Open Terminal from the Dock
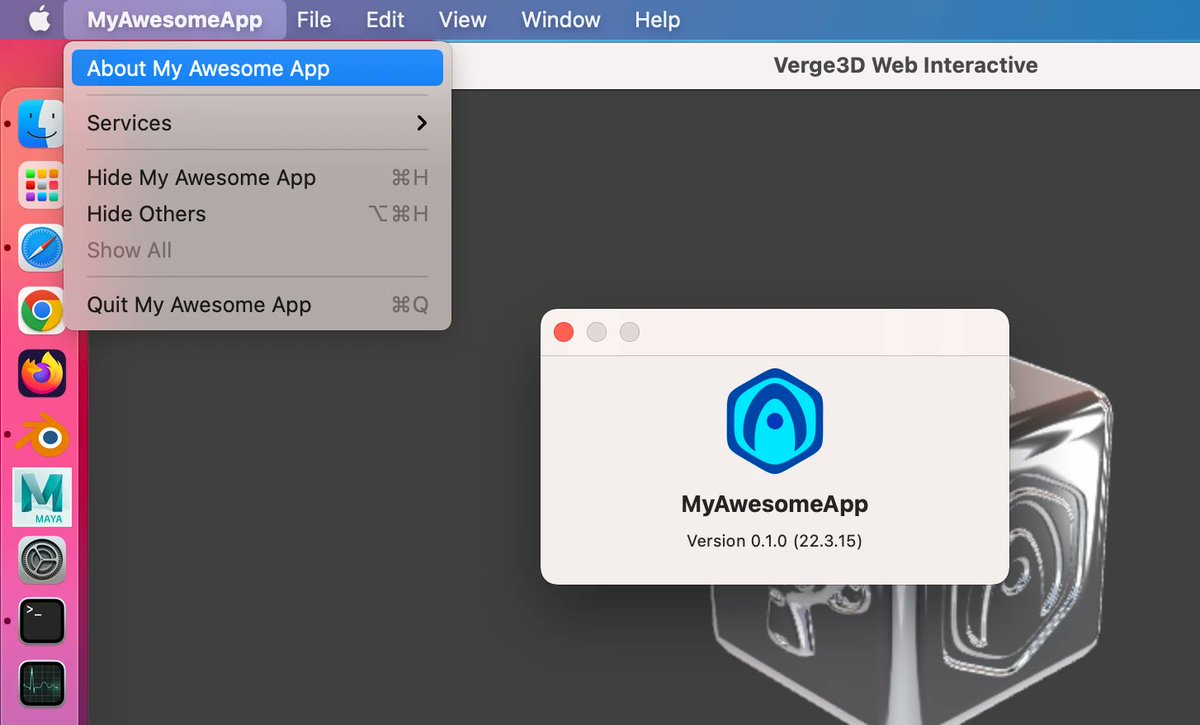Viewport: 1200px width, 725px height. (42, 621)
